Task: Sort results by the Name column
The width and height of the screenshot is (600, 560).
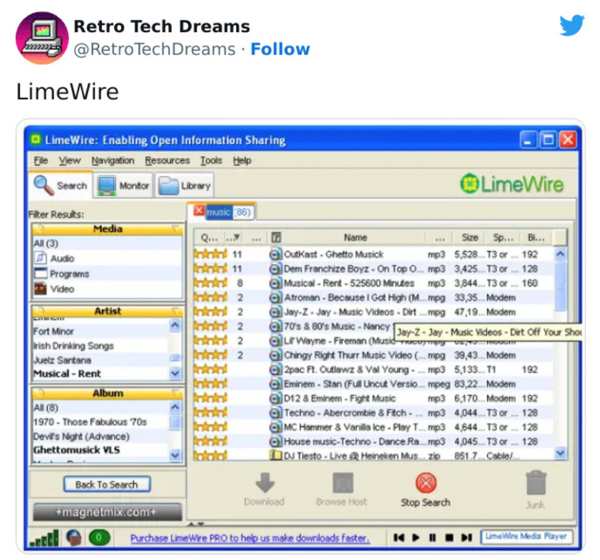Action: click(x=355, y=237)
